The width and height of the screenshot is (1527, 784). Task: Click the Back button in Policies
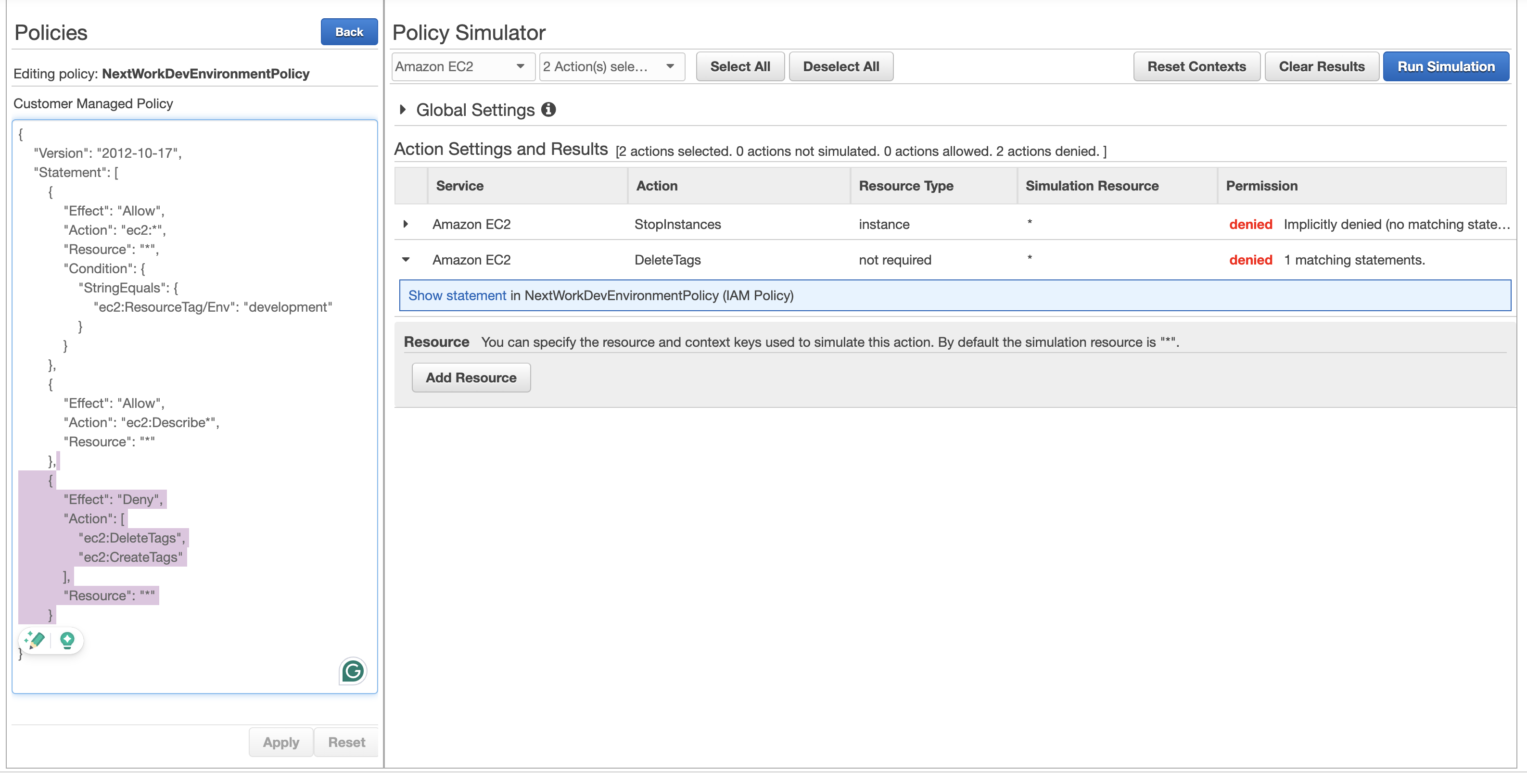pos(349,32)
